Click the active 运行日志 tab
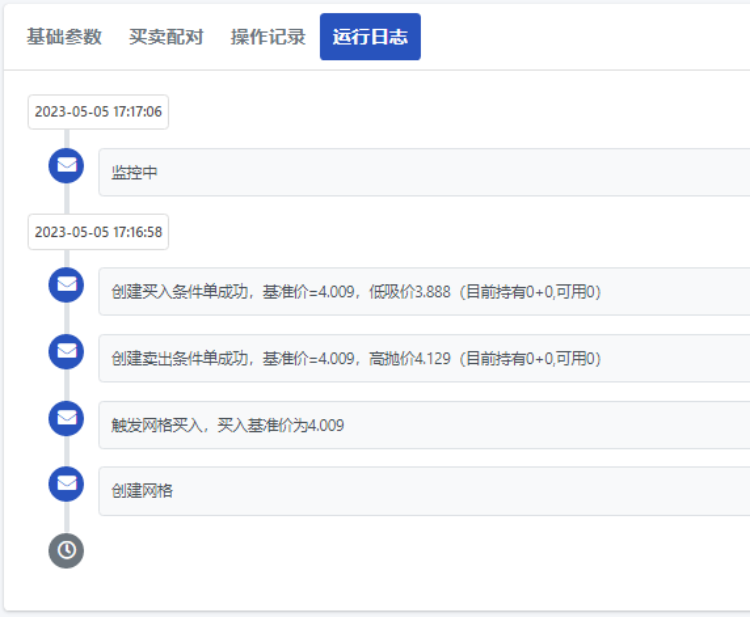The width and height of the screenshot is (750, 617). pos(370,37)
